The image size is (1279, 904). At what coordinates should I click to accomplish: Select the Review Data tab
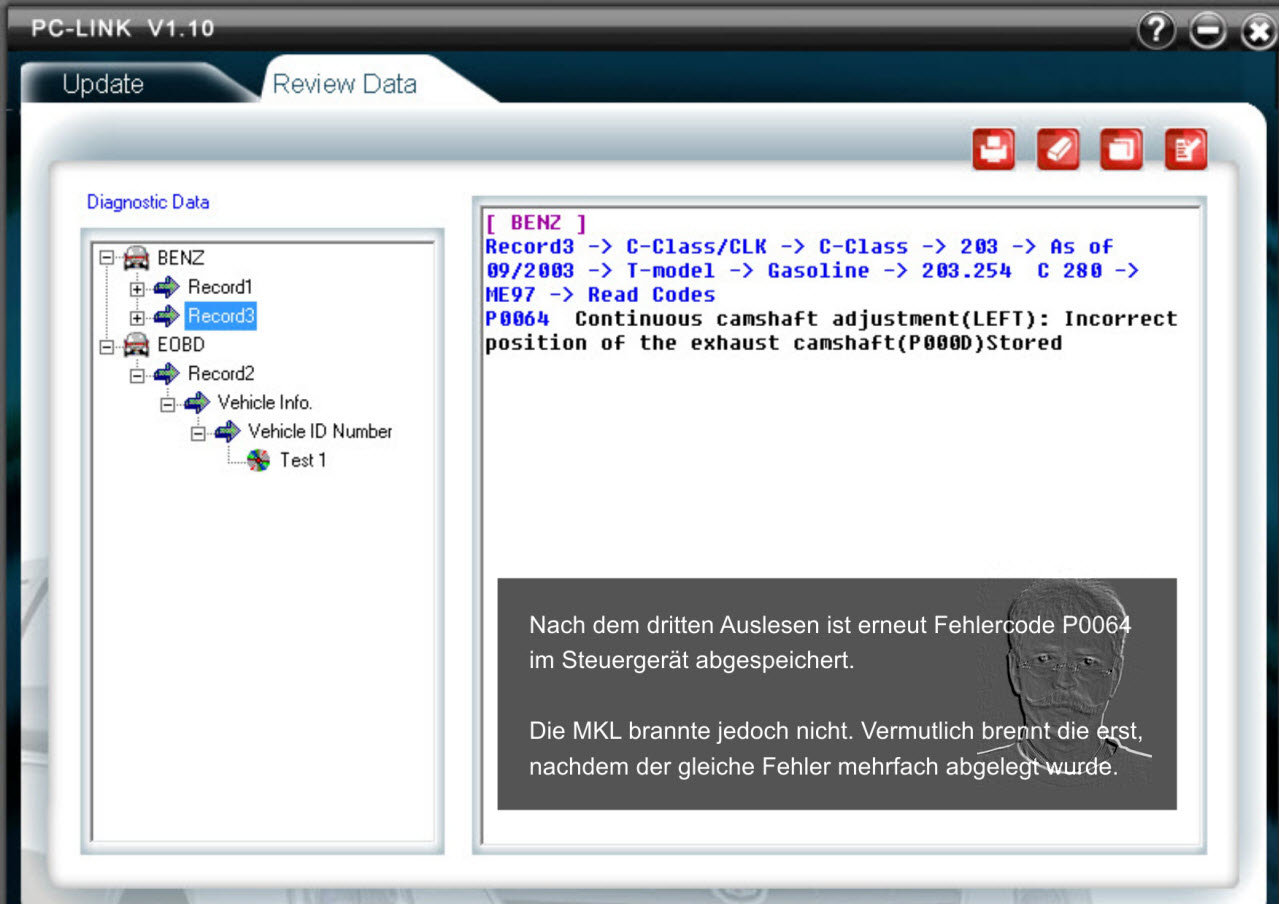coord(345,84)
